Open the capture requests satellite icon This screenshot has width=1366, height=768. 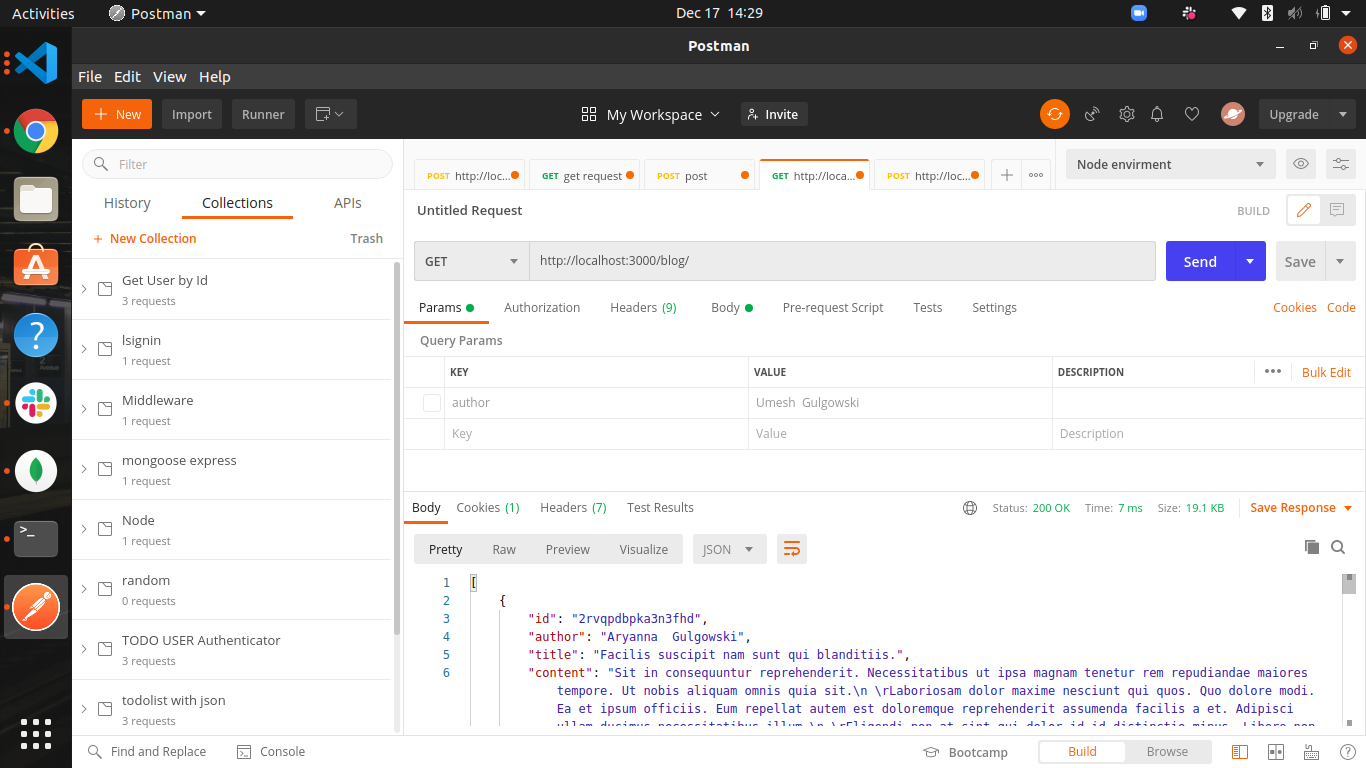1092,114
